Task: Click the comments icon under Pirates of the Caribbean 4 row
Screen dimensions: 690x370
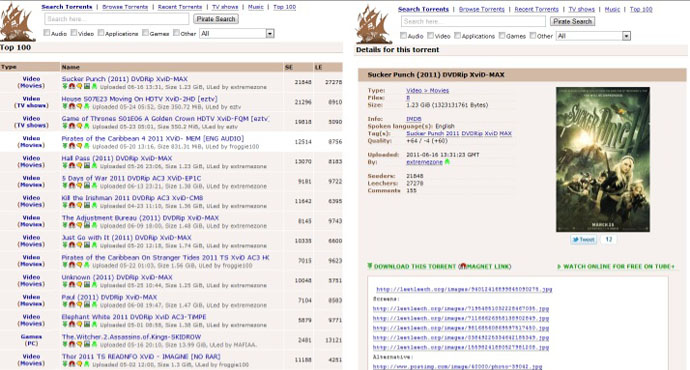Action: click(79, 146)
